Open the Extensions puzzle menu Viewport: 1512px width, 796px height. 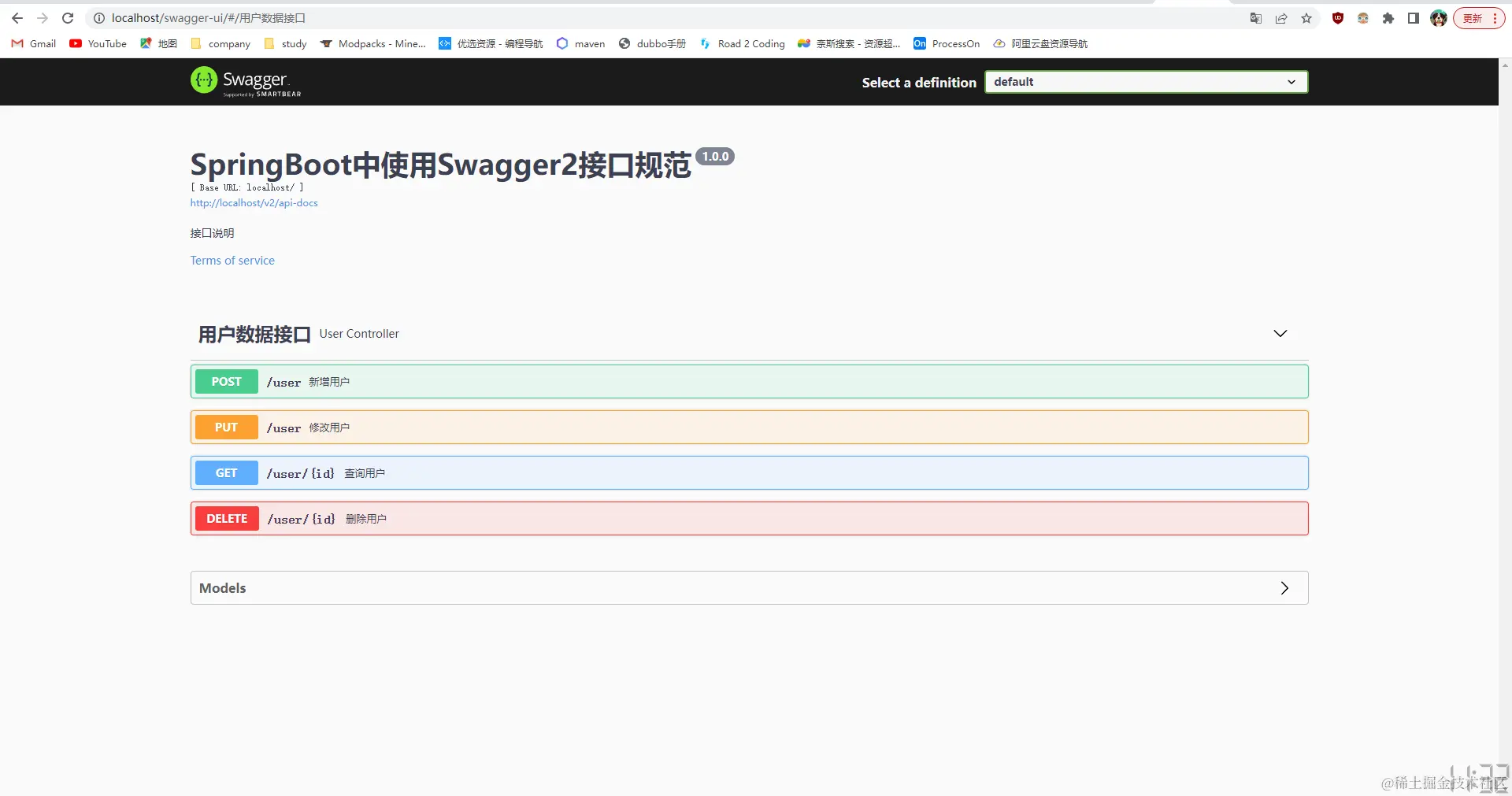[1388, 18]
